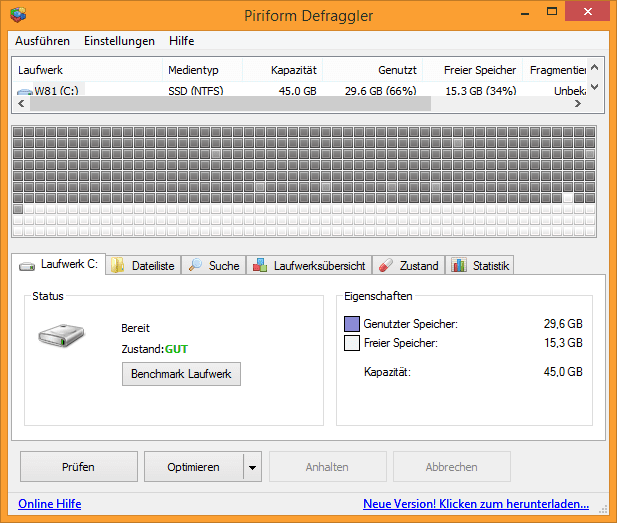Click the drive list scroll left arrow

coord(21,103)
